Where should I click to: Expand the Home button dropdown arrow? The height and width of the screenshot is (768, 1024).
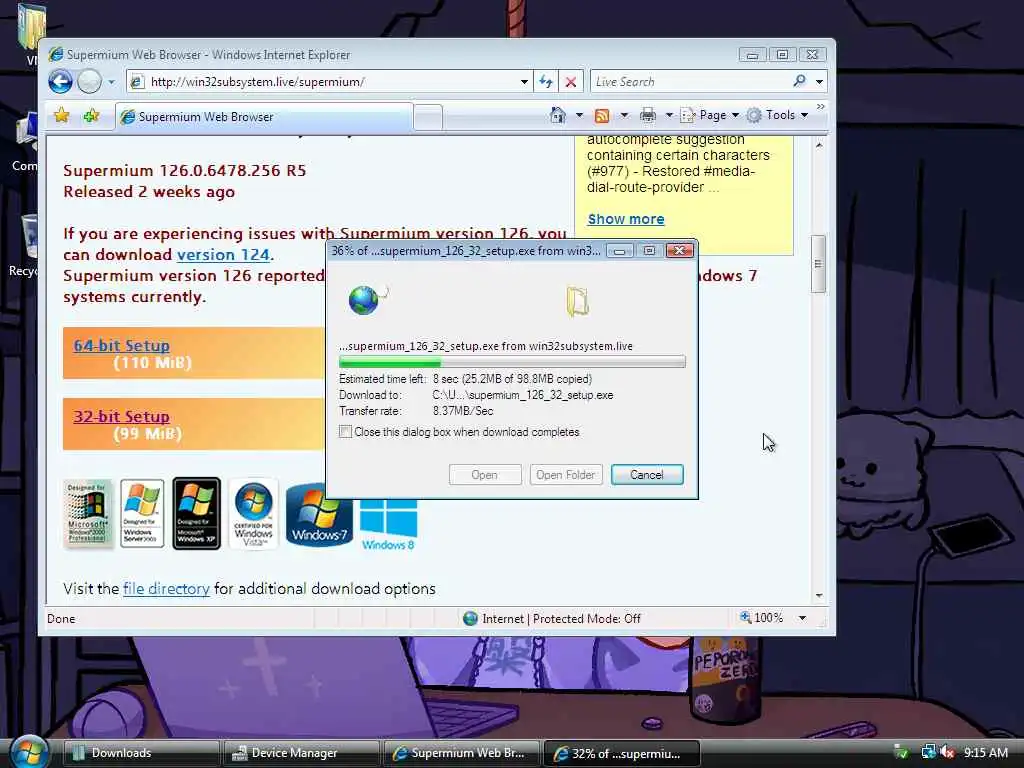pos(579,116)
